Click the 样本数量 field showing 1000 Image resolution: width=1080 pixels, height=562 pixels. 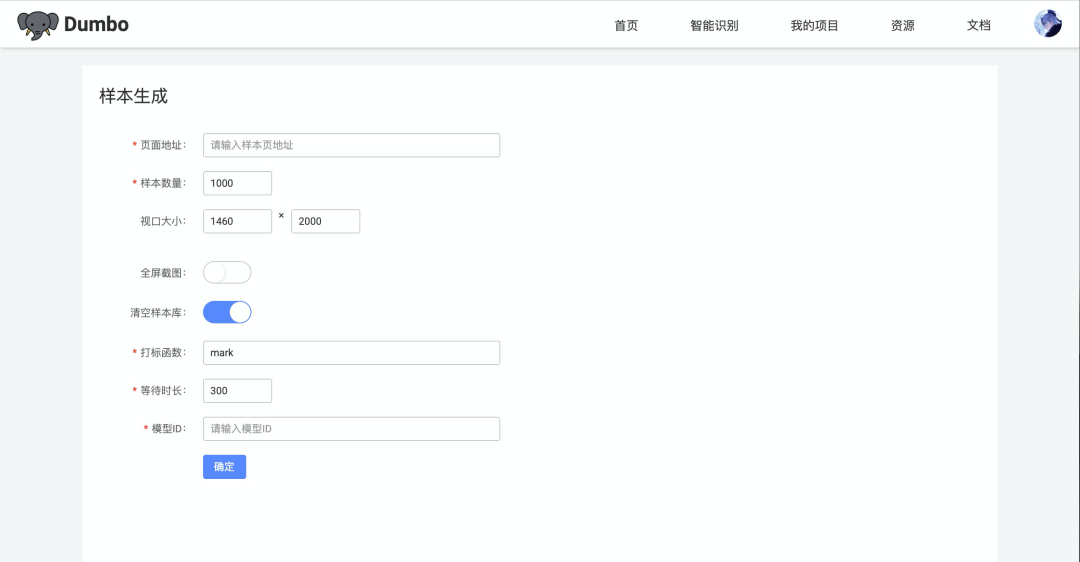237,183
